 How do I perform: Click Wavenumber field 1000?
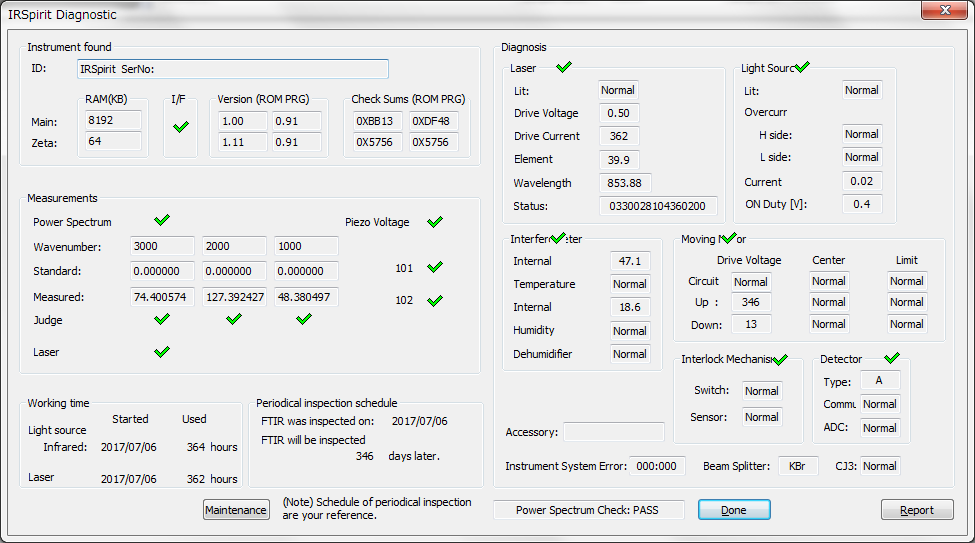tap(307, 246)
